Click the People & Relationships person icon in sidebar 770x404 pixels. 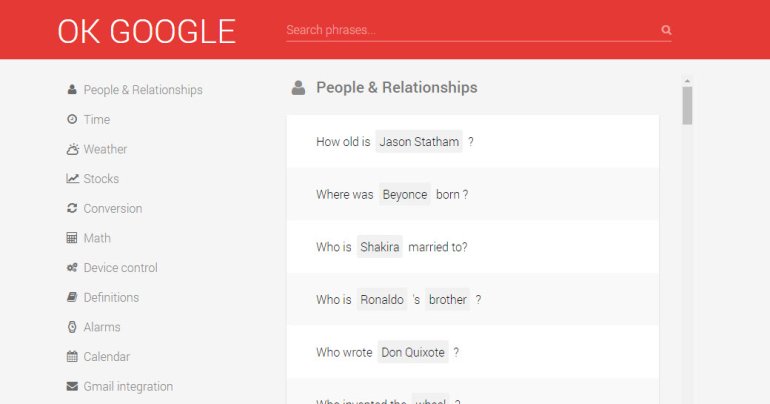72,89
